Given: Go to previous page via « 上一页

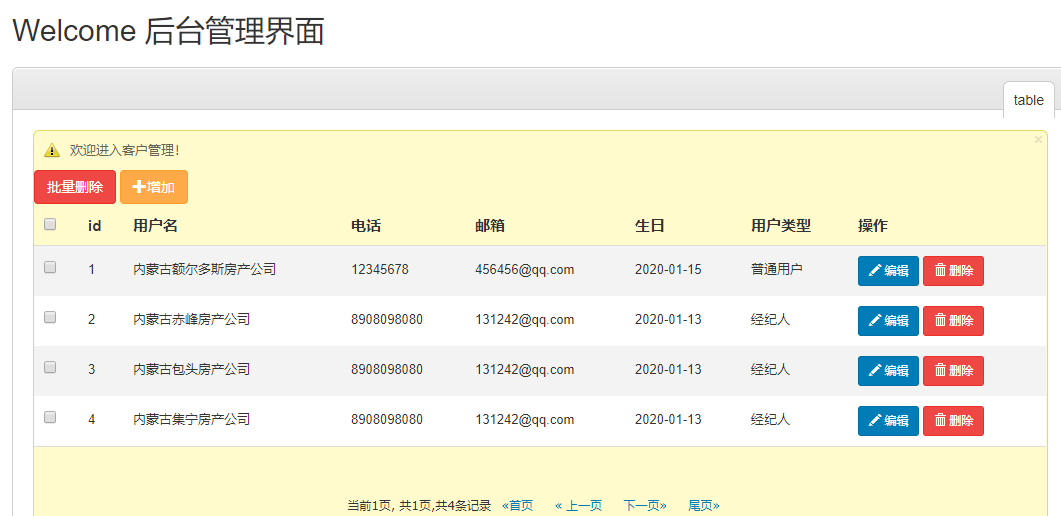Looking at the screenshot, I should point(579,505).
